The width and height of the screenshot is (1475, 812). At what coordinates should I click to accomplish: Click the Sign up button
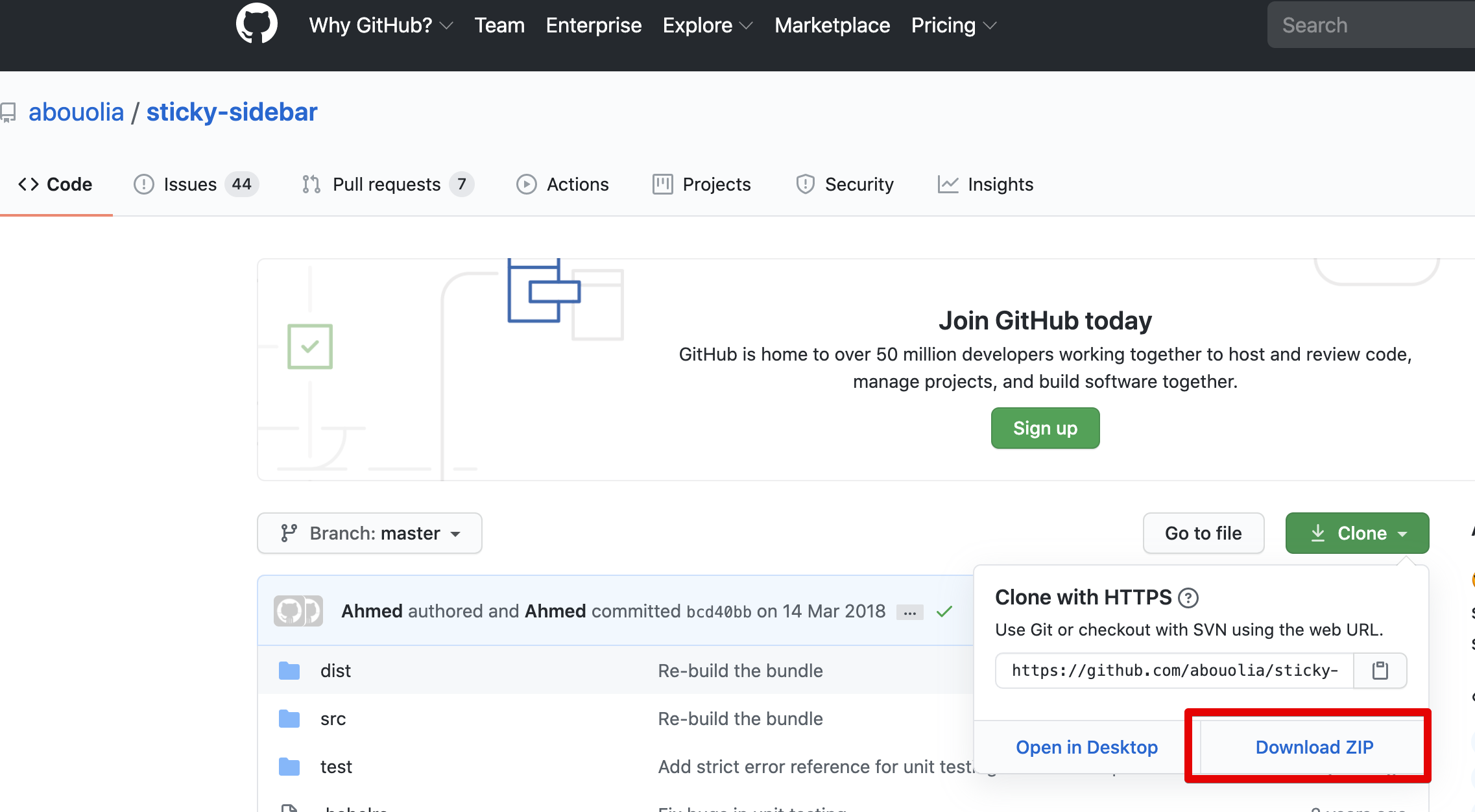(1044, 428)
